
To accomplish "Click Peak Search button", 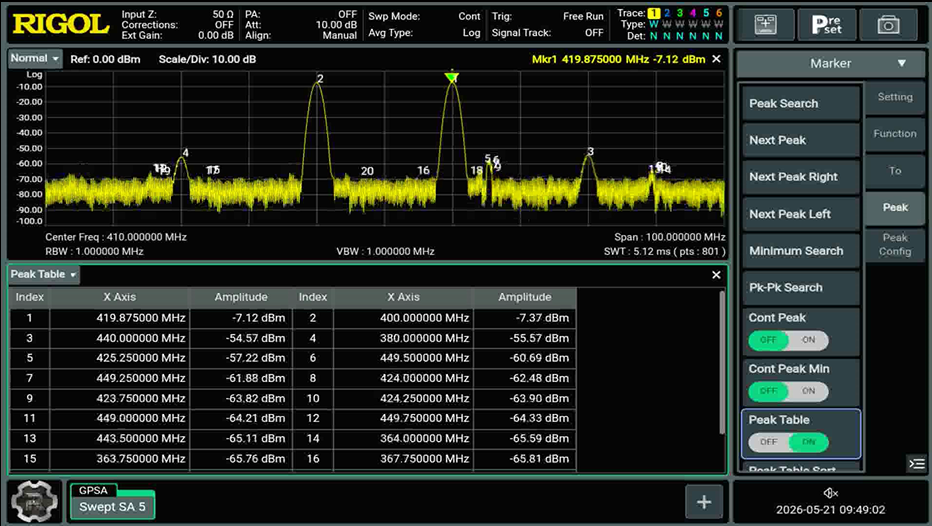I will (801, 103).
